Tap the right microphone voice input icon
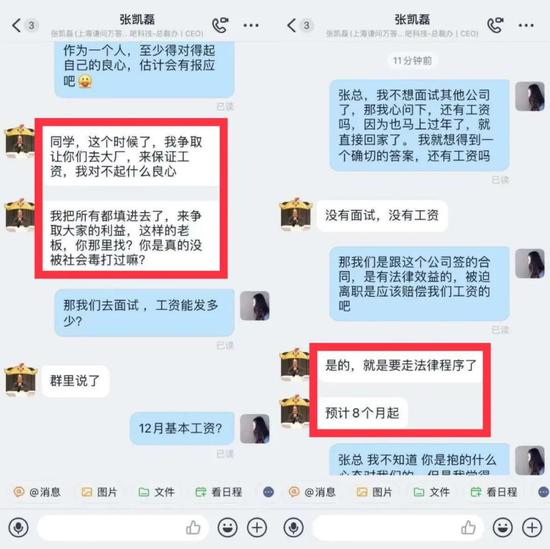550x549 pixels. (293, 527)
